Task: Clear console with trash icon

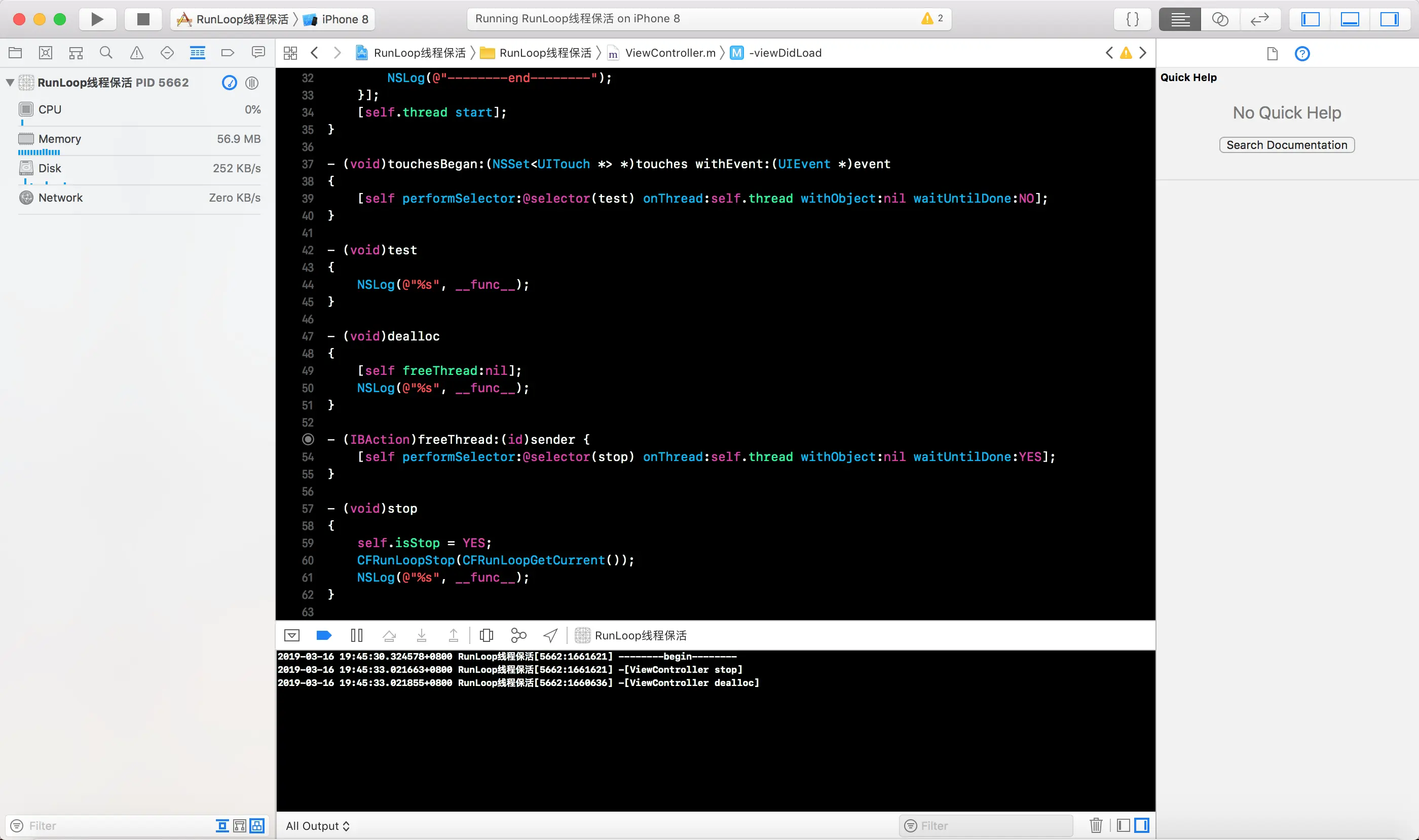Action: (1096, 825)
